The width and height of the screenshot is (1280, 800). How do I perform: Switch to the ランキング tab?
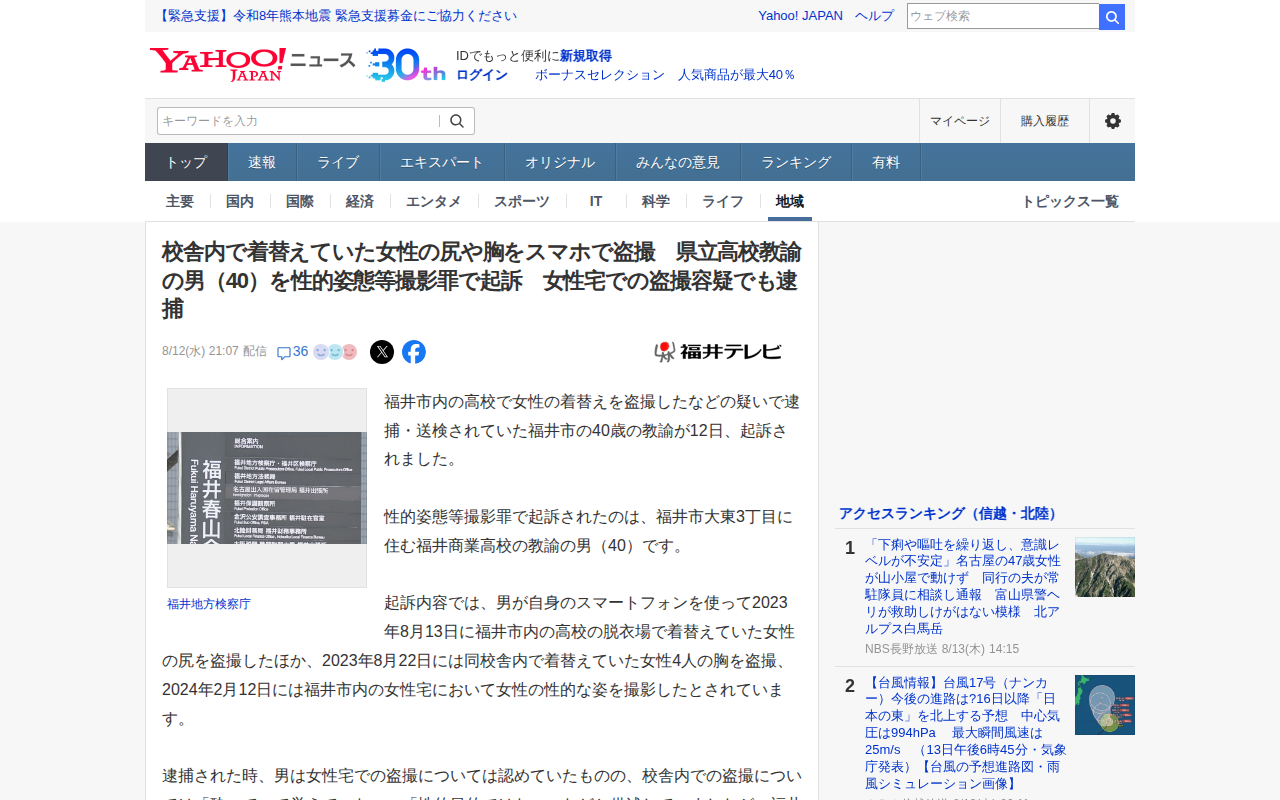[796, 162]
